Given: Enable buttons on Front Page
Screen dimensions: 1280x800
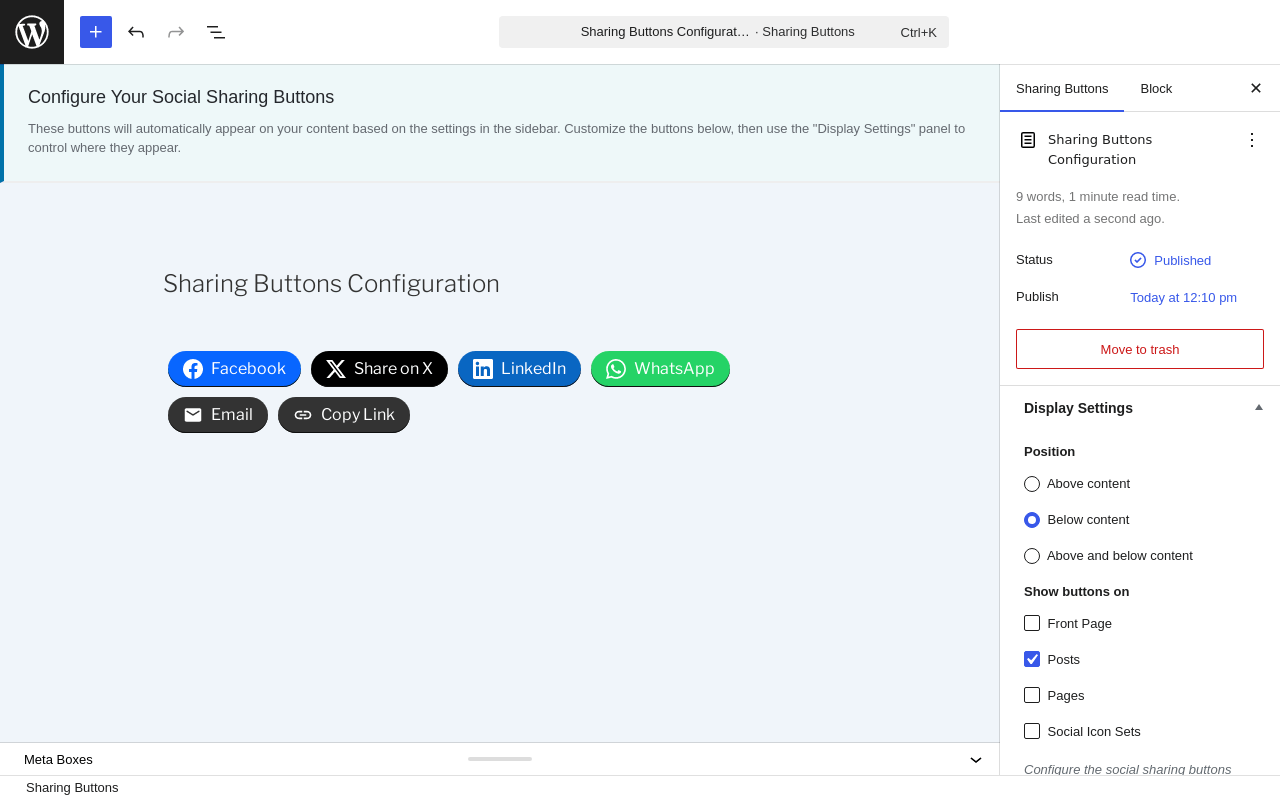Looking at the screenshot, I should [1032, 623].
